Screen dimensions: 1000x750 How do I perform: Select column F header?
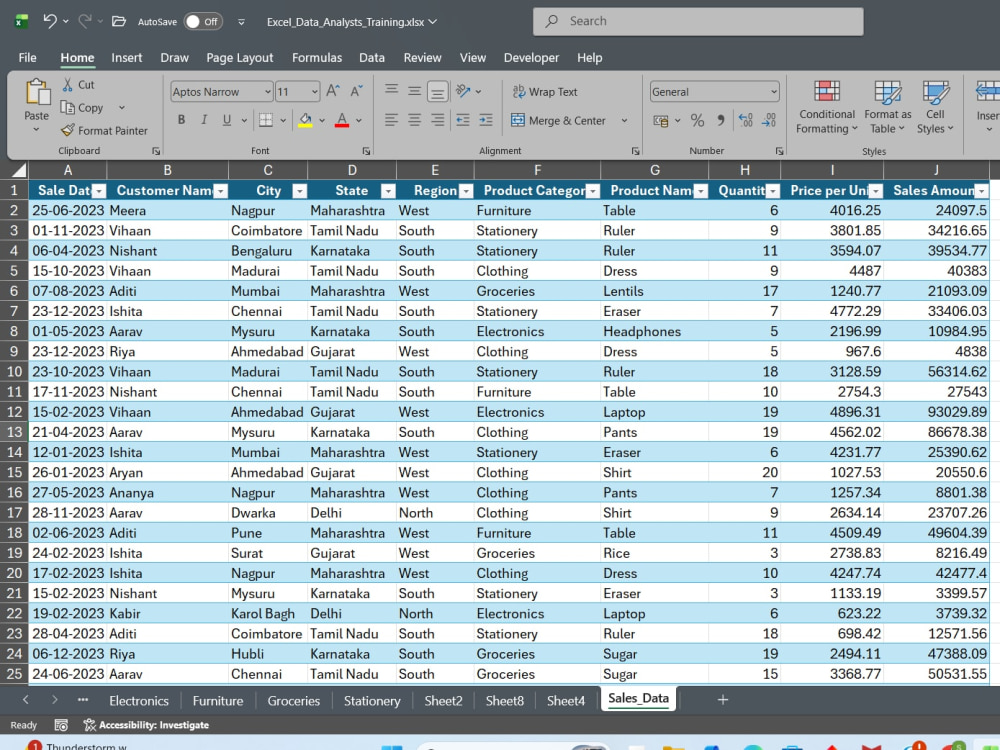pos(537,170)
